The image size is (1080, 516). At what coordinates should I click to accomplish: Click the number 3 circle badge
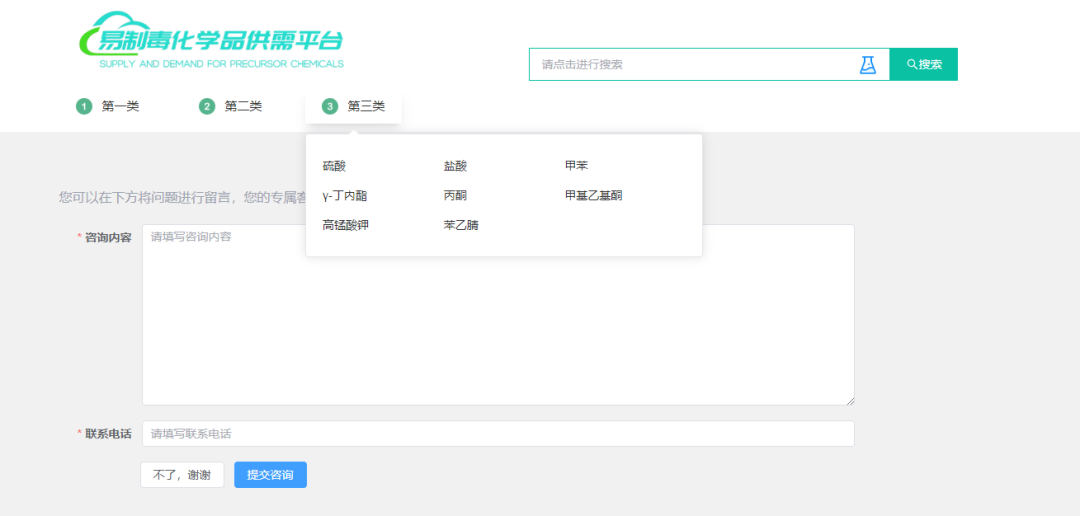pyautogui.click(x=330, y=107)
